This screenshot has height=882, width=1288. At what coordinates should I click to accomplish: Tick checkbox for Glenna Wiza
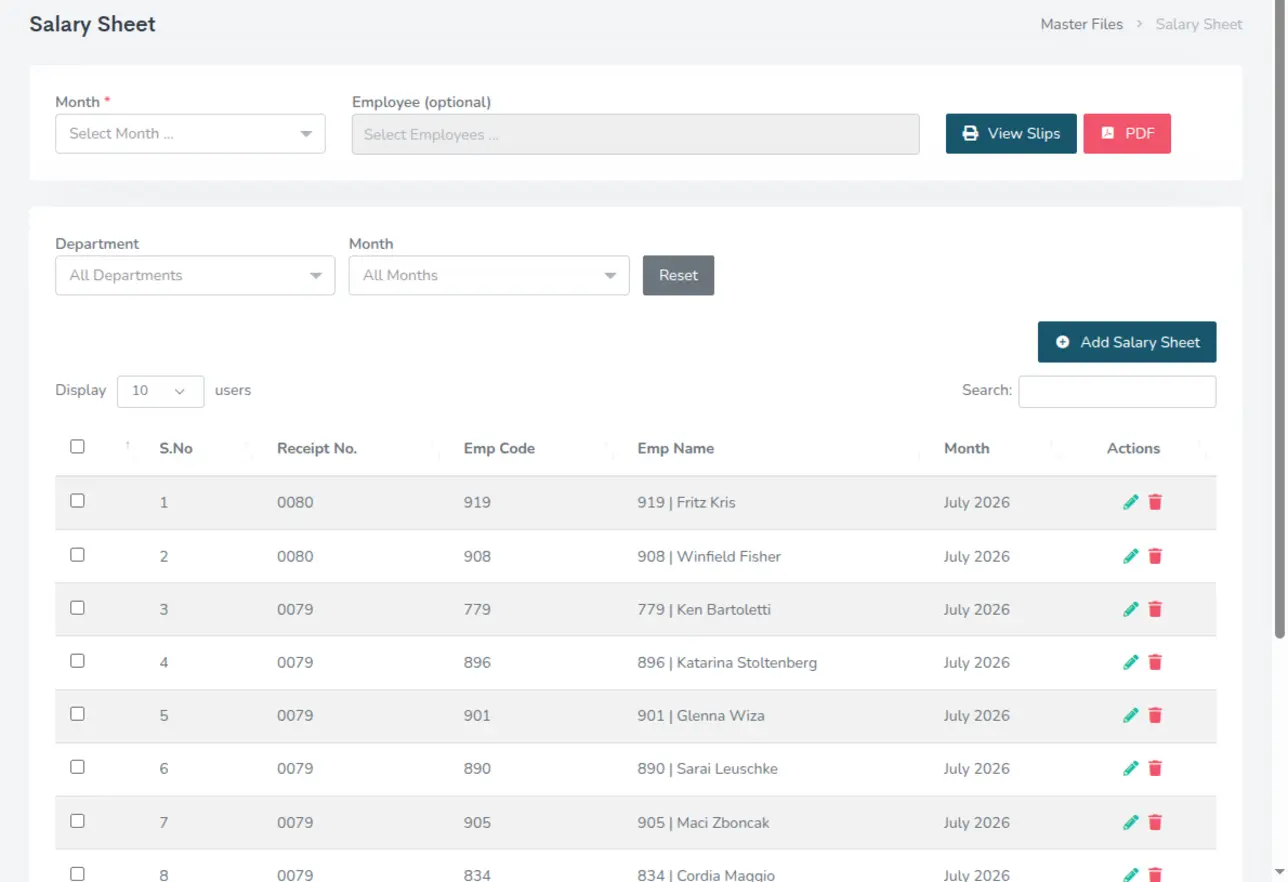[x=77, y=714]
